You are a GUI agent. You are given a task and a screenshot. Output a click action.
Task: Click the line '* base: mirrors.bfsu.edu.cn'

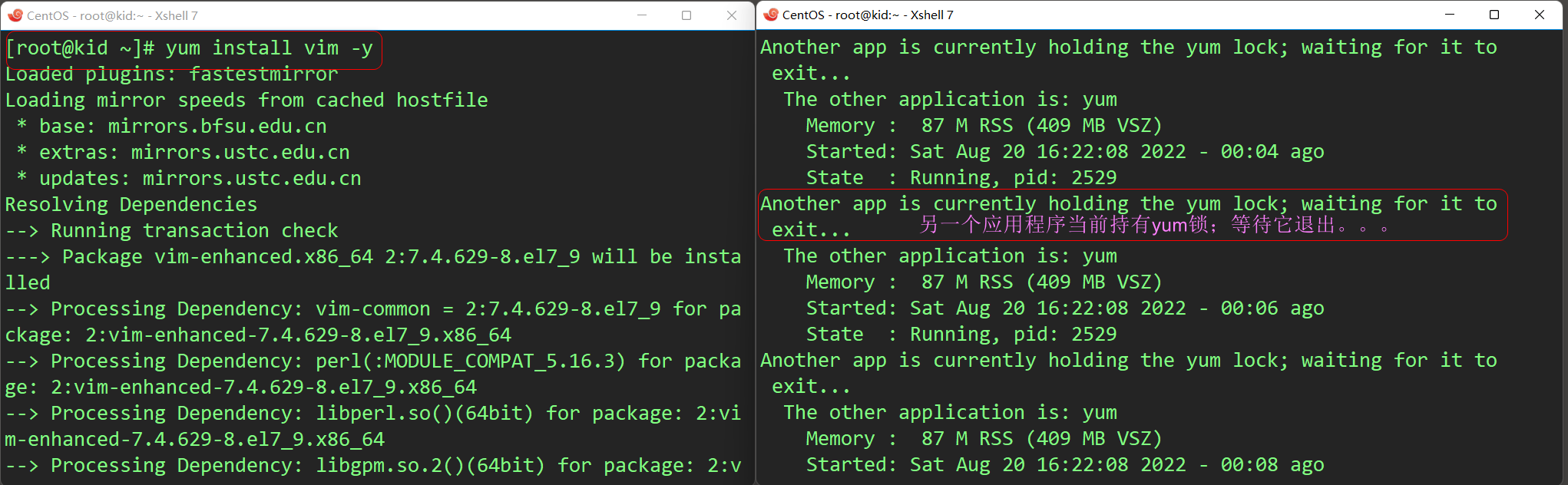click(x=172, y=127)
